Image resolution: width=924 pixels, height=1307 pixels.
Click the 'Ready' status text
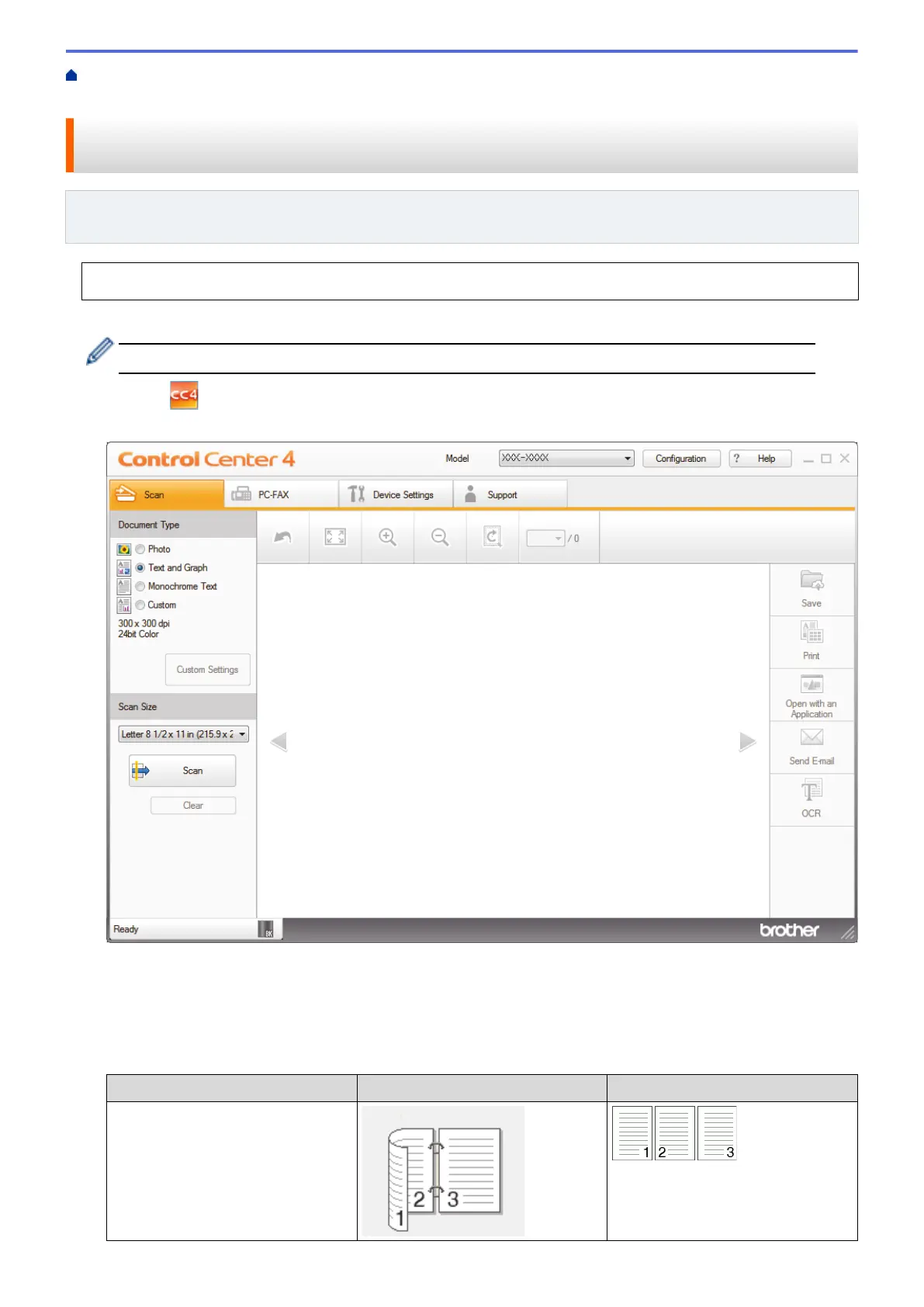(x=126, y=929)
